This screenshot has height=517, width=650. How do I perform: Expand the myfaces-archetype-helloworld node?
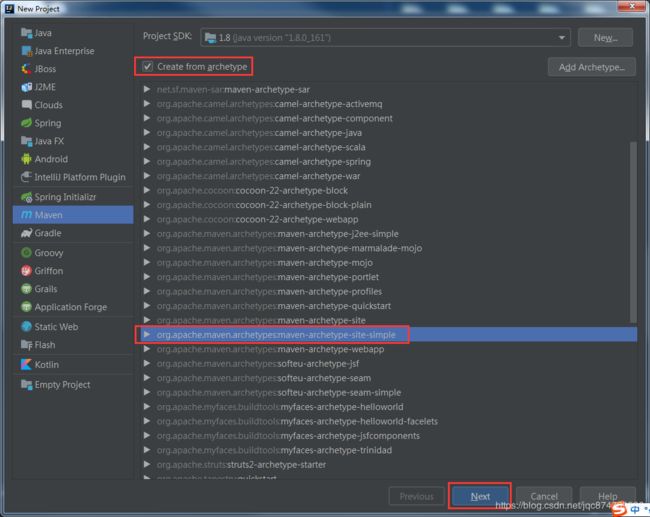[x=147, y=407]
